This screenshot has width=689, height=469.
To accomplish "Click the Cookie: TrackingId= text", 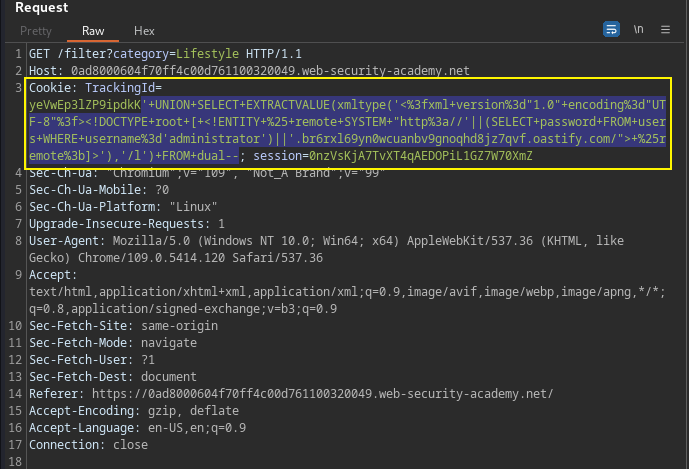I will pos(95,88).
